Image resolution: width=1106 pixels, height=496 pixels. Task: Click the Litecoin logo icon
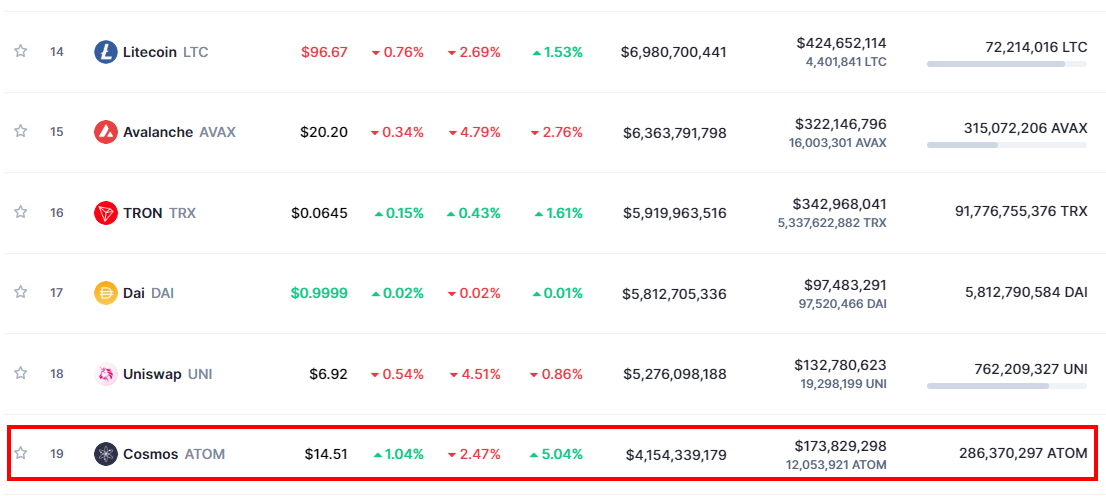pyautogui.click(x=106, y=52)
